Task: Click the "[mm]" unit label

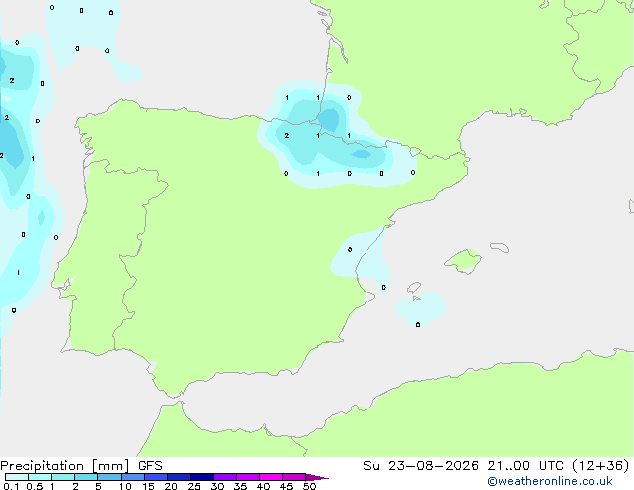Action: (x=110, y=466)
